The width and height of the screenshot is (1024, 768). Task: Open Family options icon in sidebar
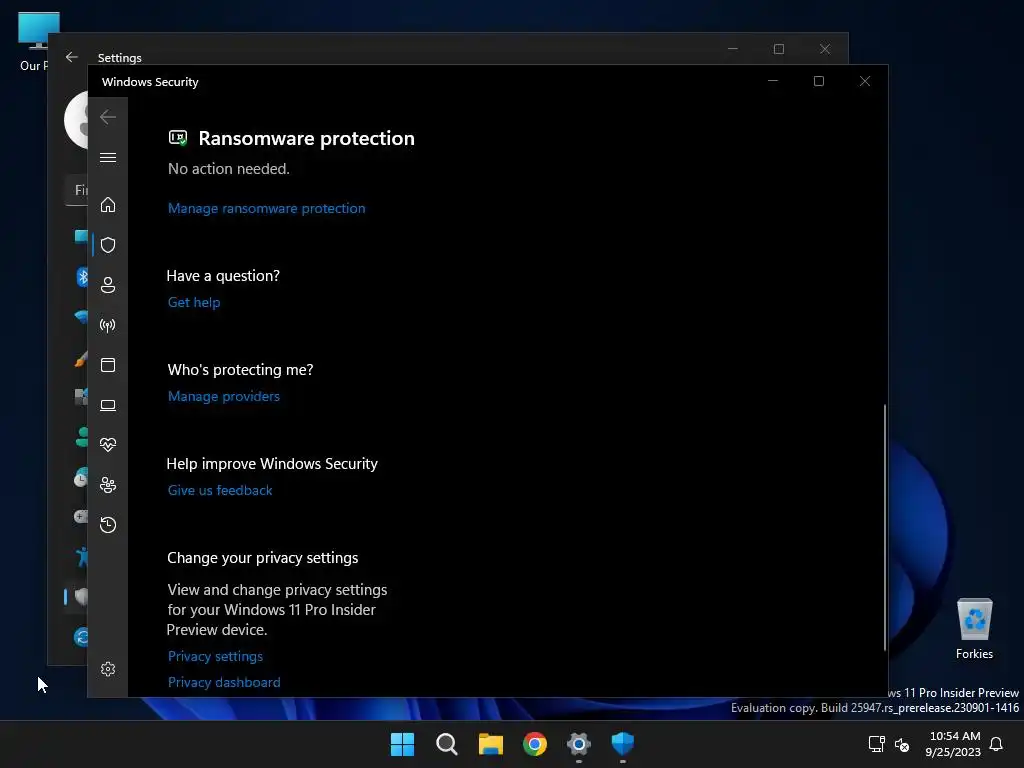pyautogui.click(x=108, y=485)
